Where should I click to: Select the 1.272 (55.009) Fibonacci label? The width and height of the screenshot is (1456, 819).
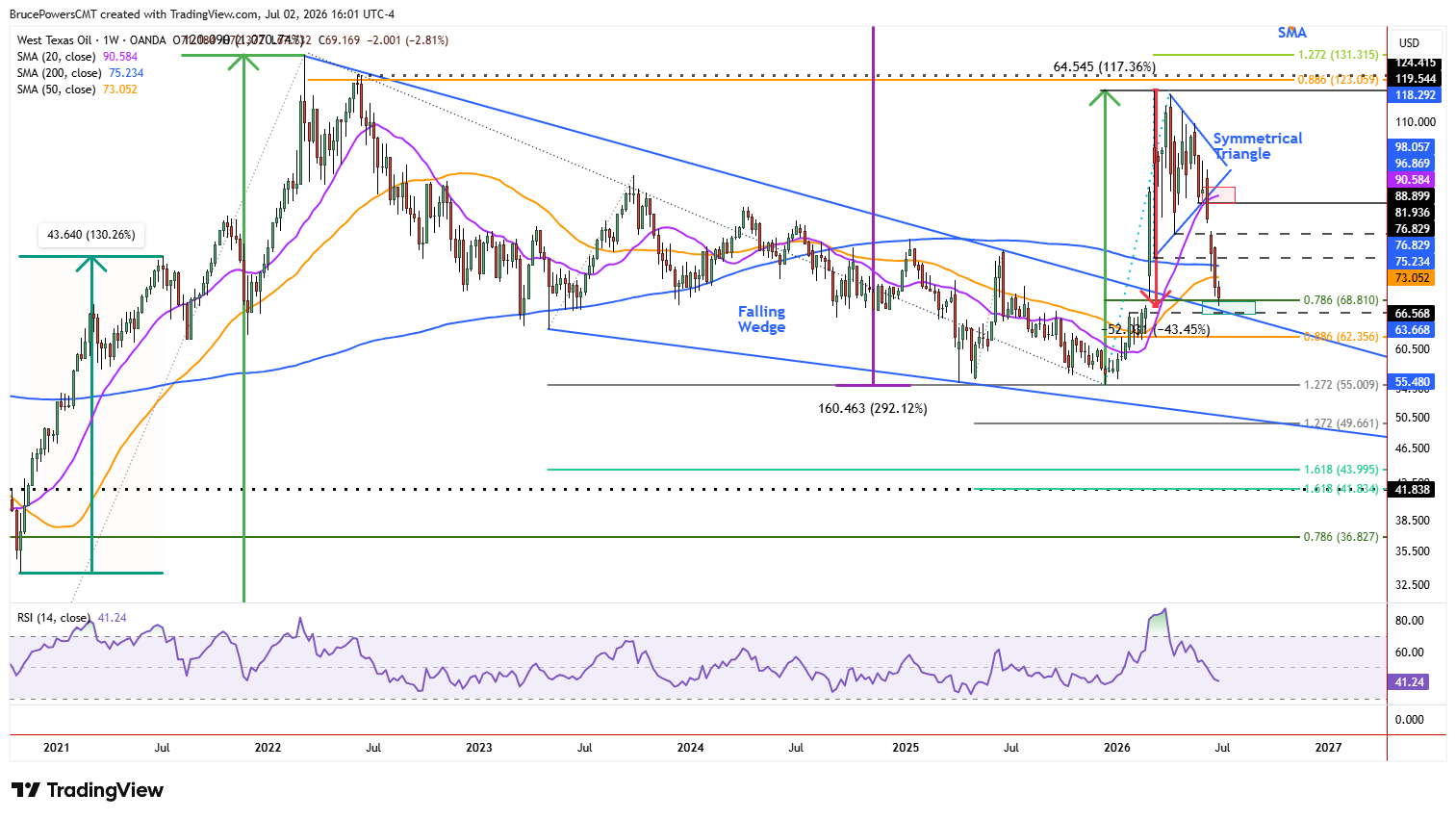[x=1341, y=385]
